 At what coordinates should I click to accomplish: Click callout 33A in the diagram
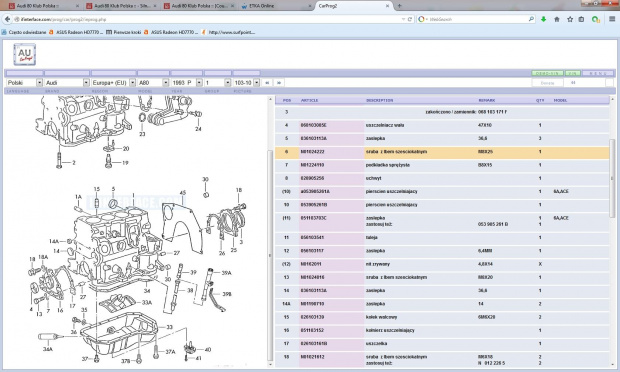[x=147, y=302]
